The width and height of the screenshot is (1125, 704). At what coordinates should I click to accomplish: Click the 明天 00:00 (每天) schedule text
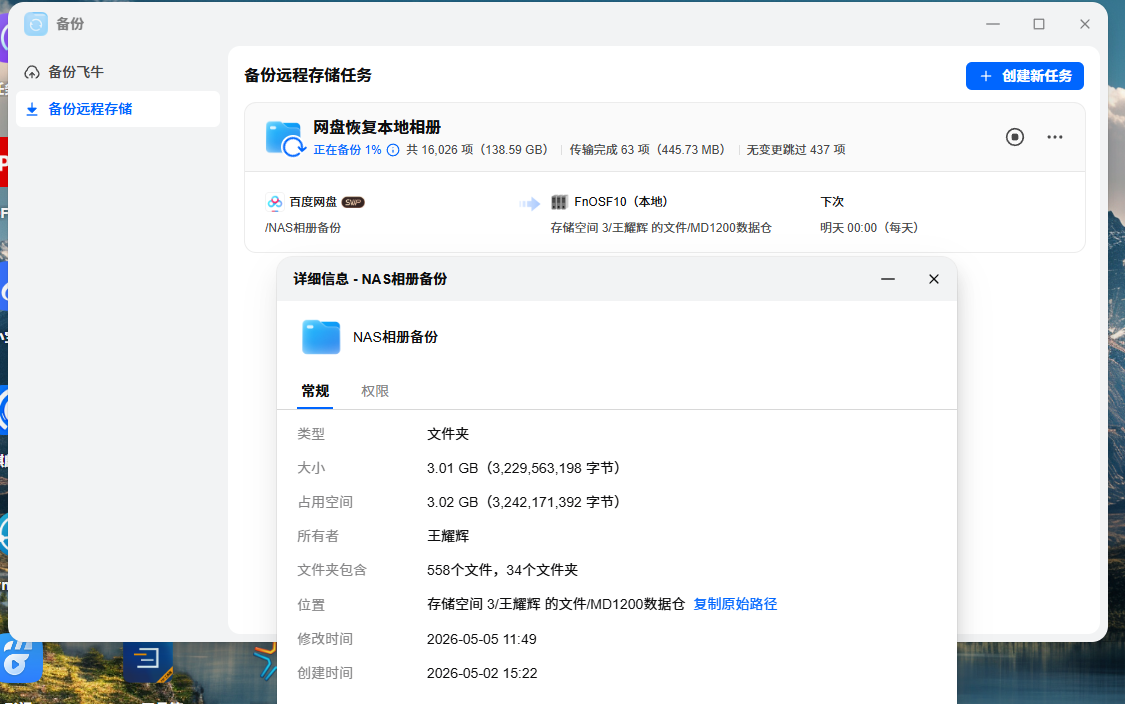(869, 228)
